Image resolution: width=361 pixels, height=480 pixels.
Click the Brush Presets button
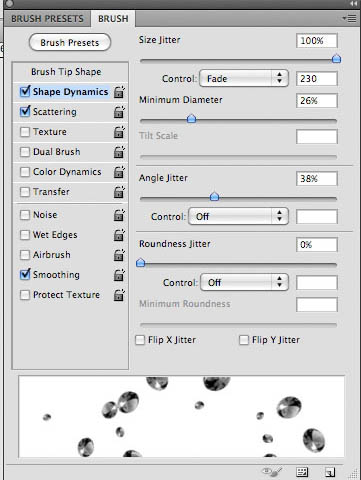click(x=70, y=43)
